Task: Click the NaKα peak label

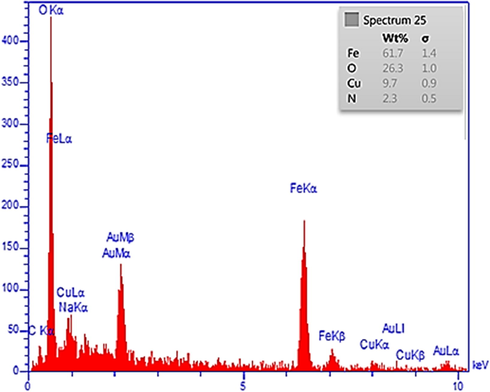Action: click(73, 307)
